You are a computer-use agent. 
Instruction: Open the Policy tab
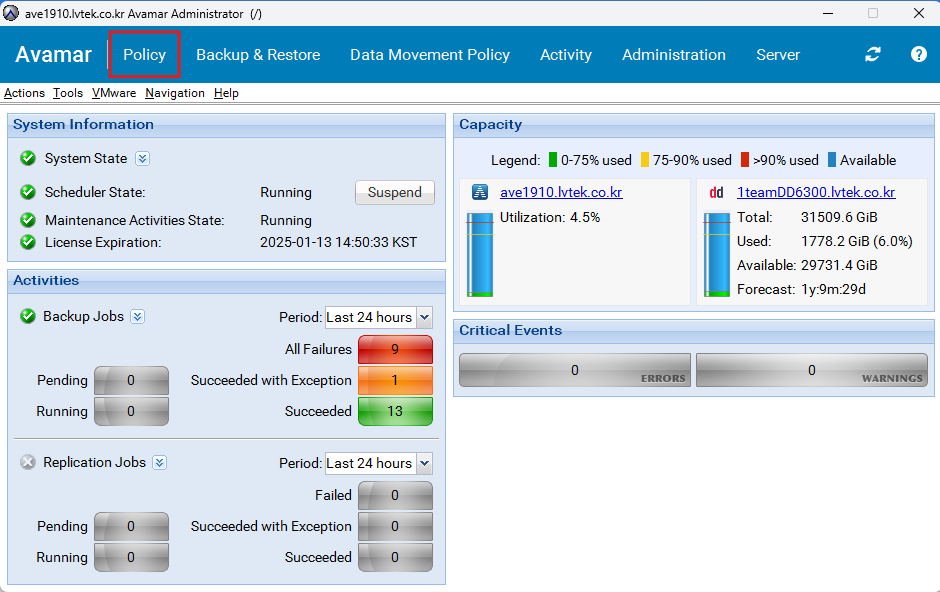pos(144,55)
